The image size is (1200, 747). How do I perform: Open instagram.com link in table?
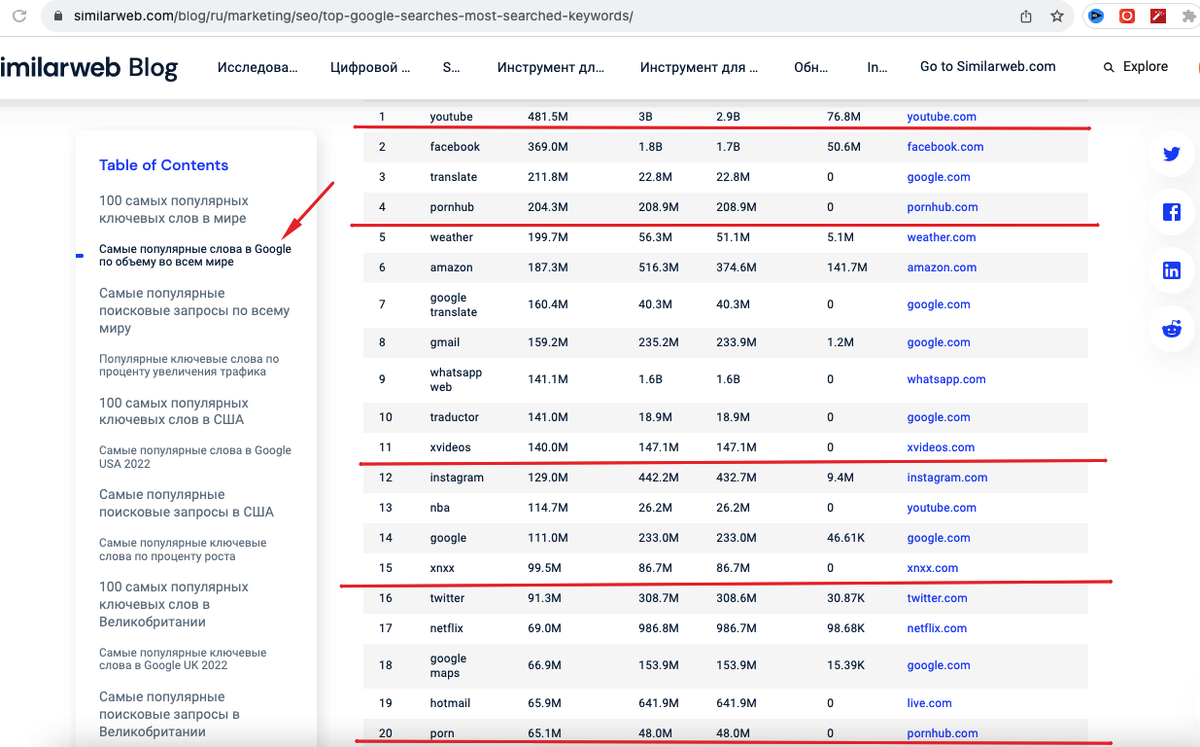[x=947, y=478]
